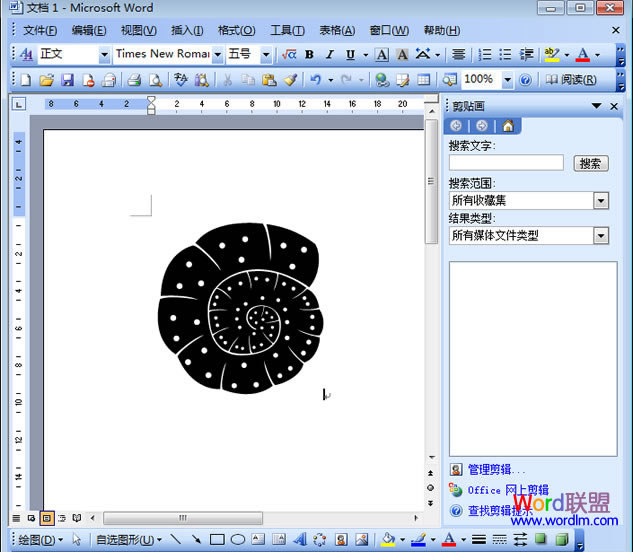
Task: Open the 格式(O) menu
Action: pyautogui.click(x=236, y=31)
